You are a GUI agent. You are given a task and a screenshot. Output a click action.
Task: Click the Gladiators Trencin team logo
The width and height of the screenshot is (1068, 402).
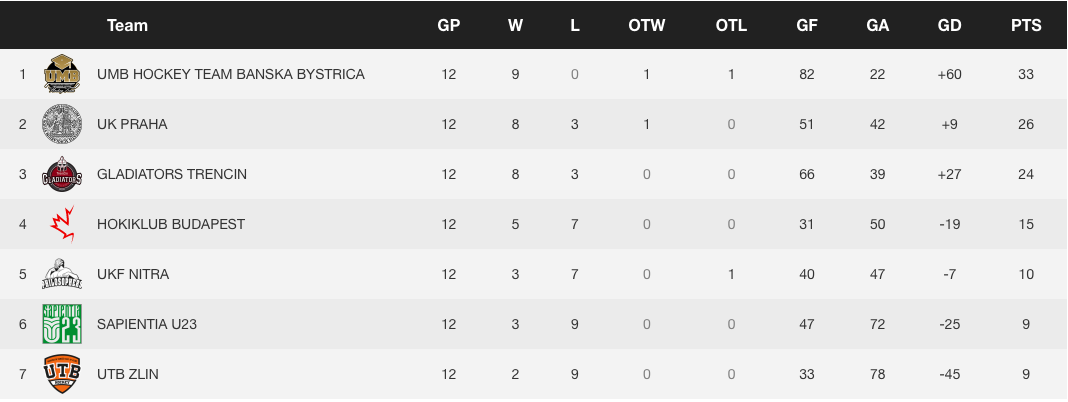coord(61,174)
